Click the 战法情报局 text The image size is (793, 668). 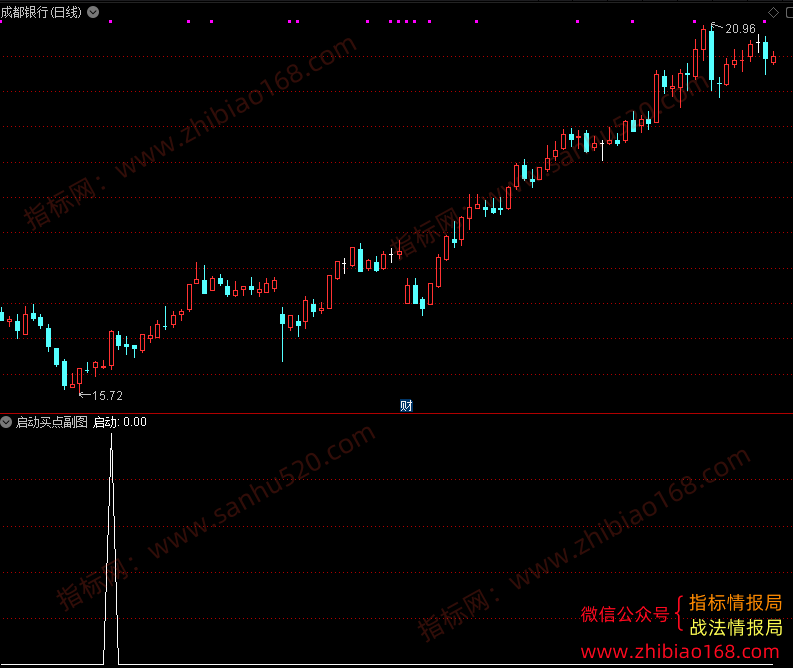[736, 628]
